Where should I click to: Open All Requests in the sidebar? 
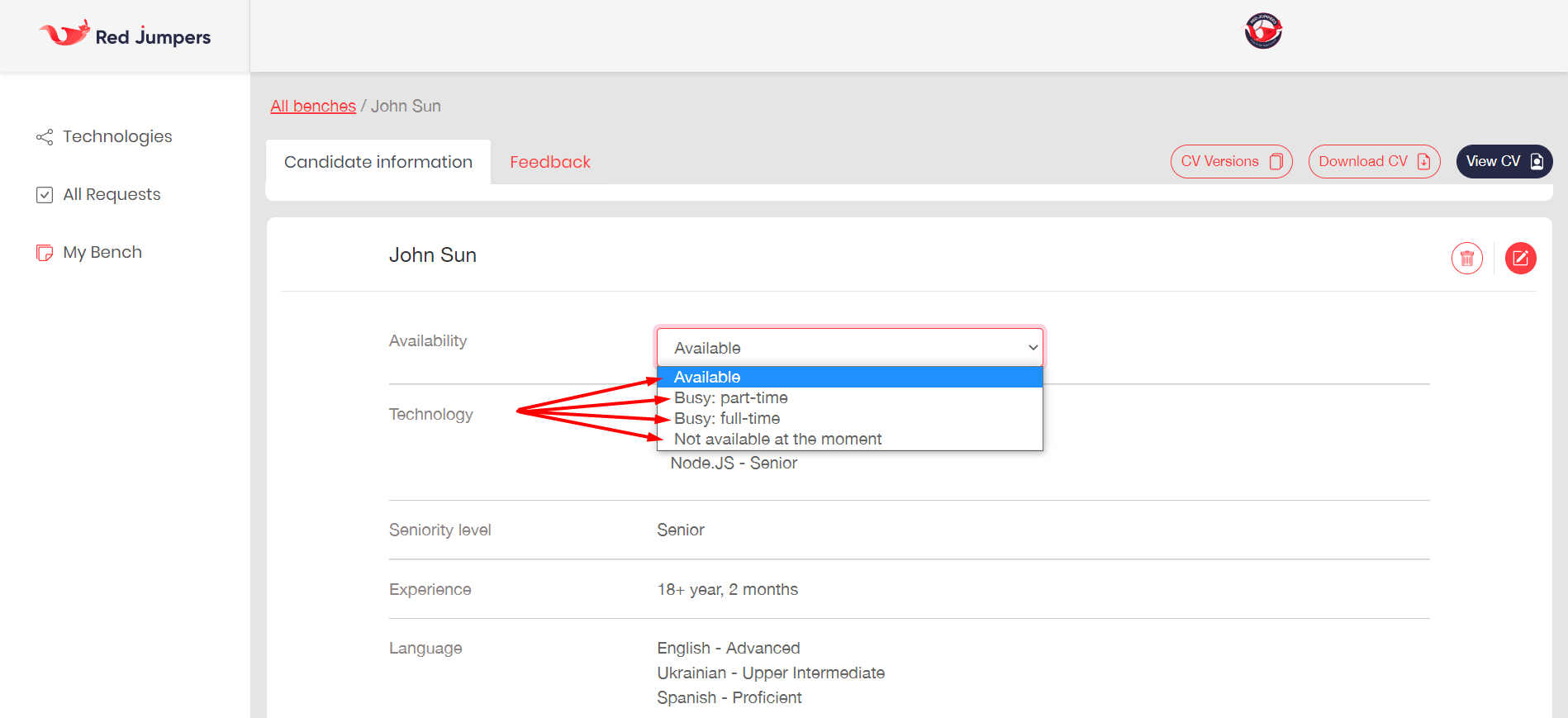[x=112, y=194]
